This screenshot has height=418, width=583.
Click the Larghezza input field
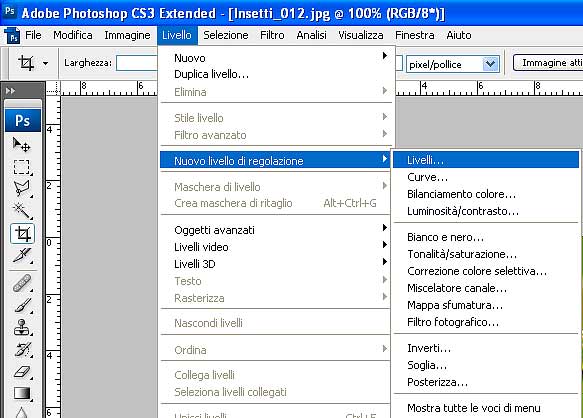click(137, 63)
